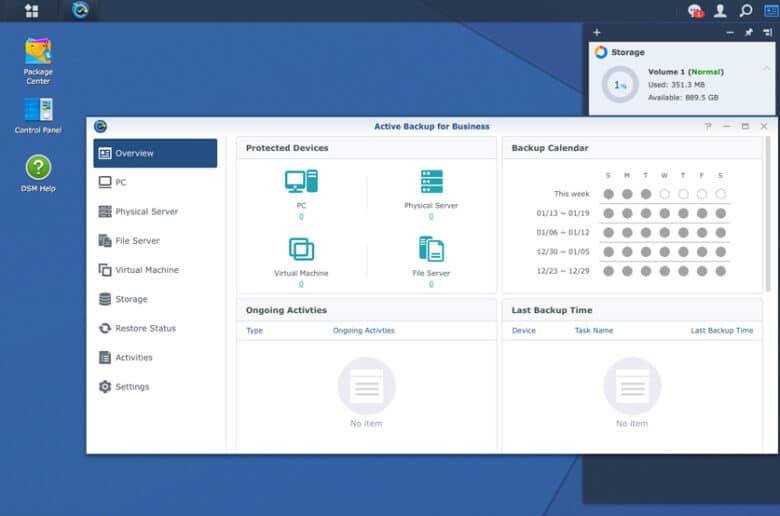This screenshot has width=780, height=516.
Task: Select This week last Saturday circle
Action: 720,194
